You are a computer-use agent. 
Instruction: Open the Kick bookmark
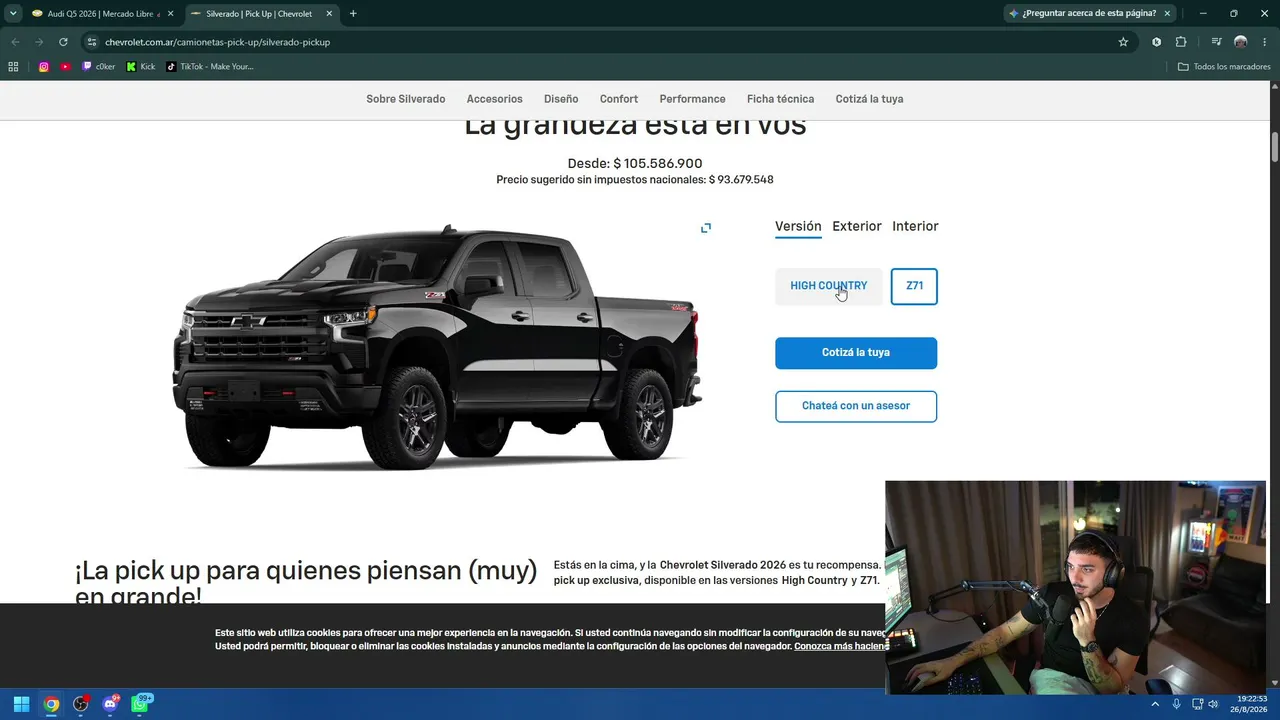click(x=141, y=67)
